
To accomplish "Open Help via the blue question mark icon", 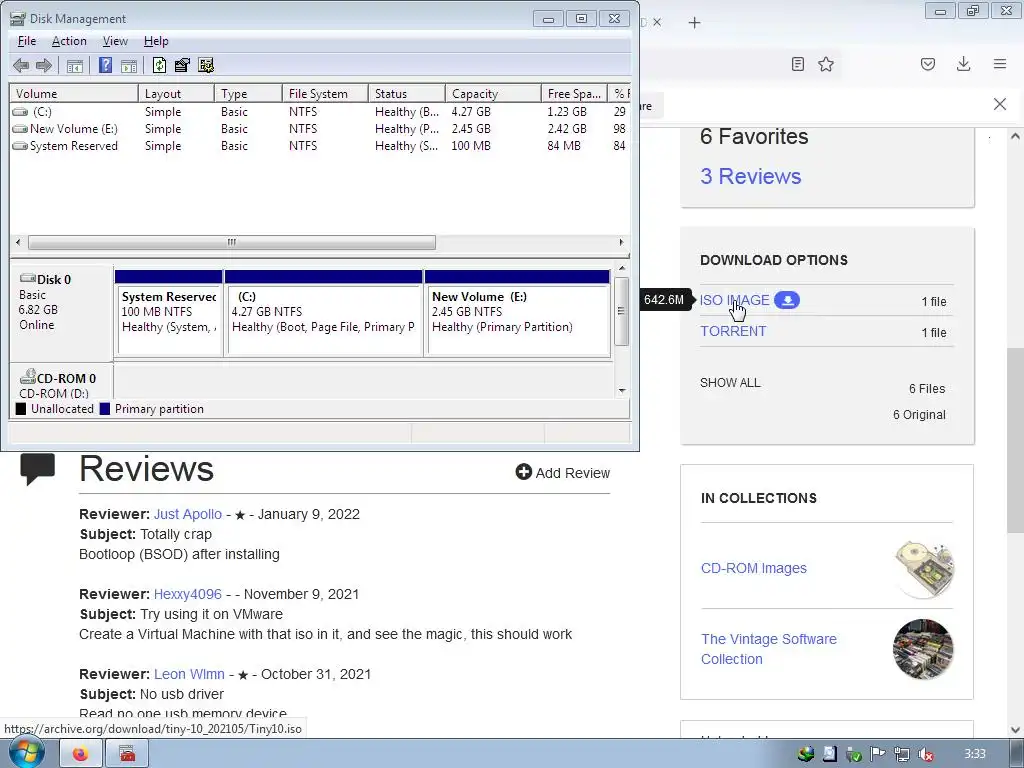I will pos(105,65).
